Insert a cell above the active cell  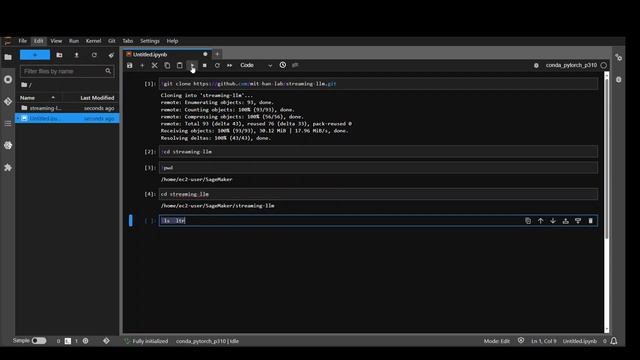point(566,221)
